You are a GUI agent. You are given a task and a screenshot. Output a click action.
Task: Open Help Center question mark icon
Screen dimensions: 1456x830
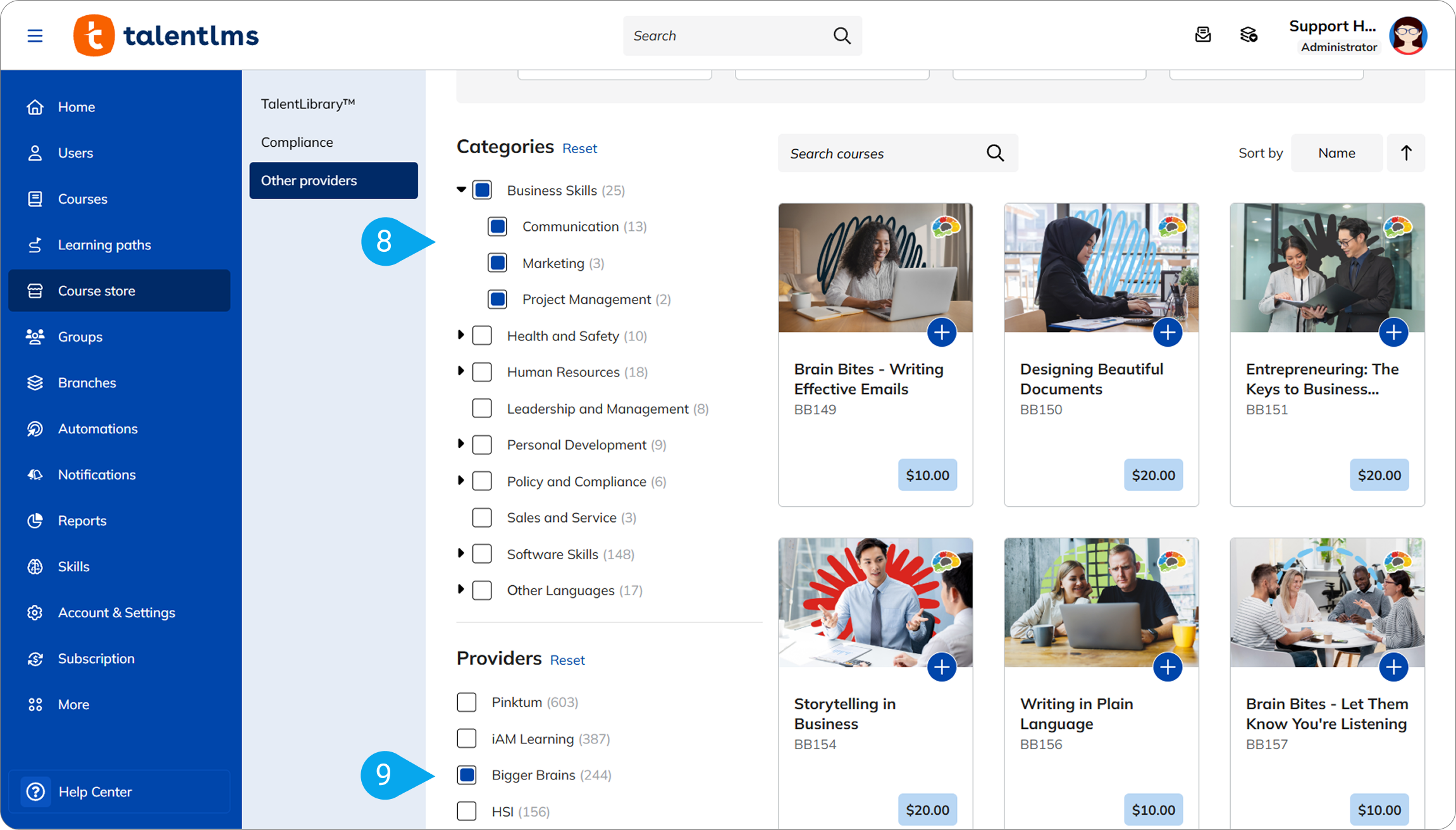click(x=35, y=791)
